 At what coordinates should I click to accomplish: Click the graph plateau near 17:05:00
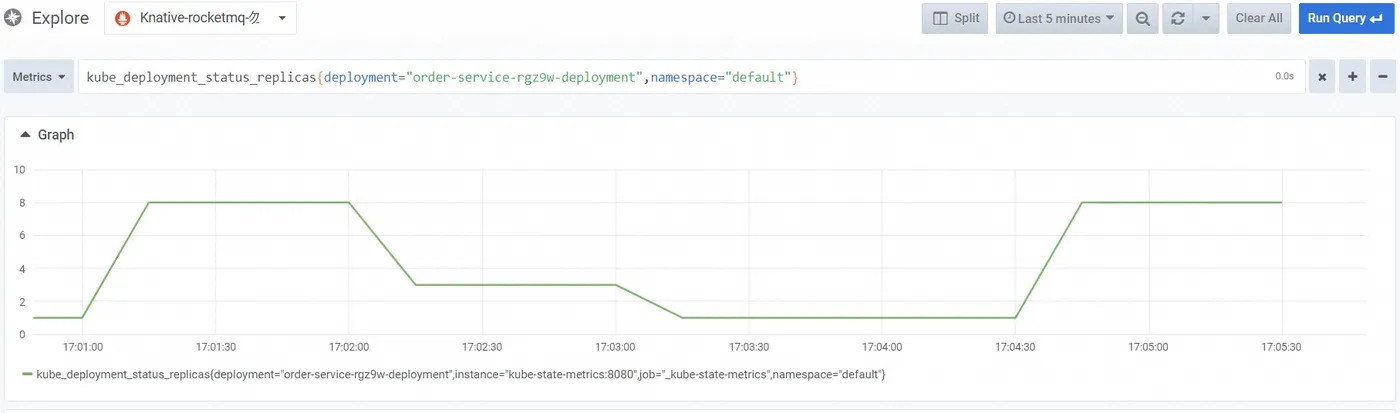[x=1148, y=203]
